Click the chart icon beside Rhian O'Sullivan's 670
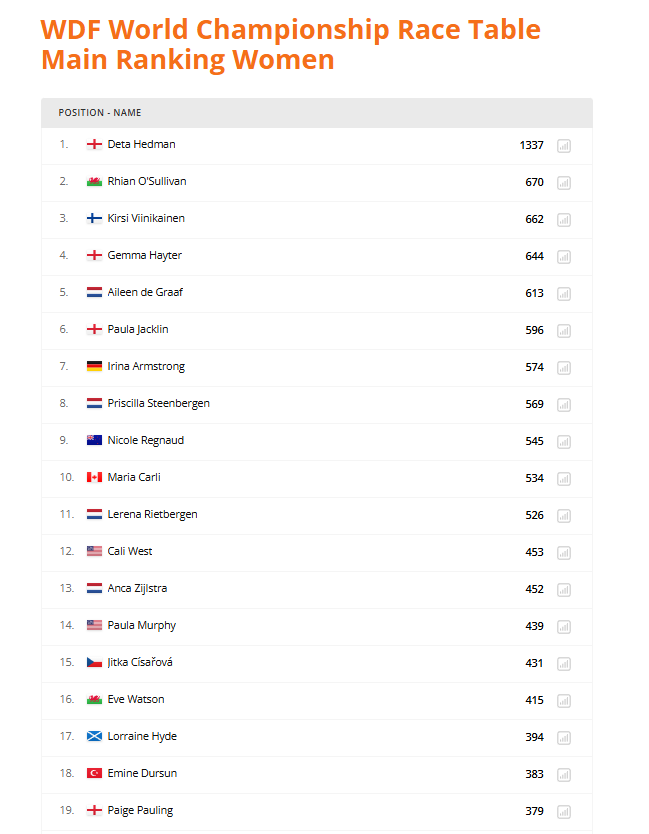This screenshot has height=834, width=649. (563, 182)
